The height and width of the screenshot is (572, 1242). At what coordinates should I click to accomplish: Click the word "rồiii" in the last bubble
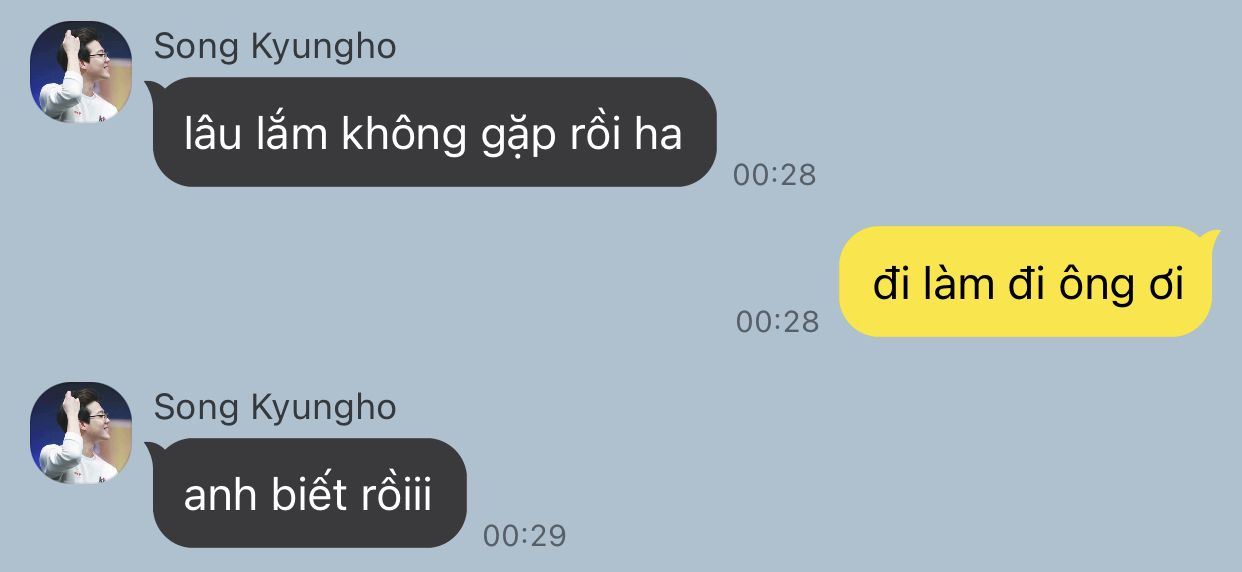tap(394, 494)
